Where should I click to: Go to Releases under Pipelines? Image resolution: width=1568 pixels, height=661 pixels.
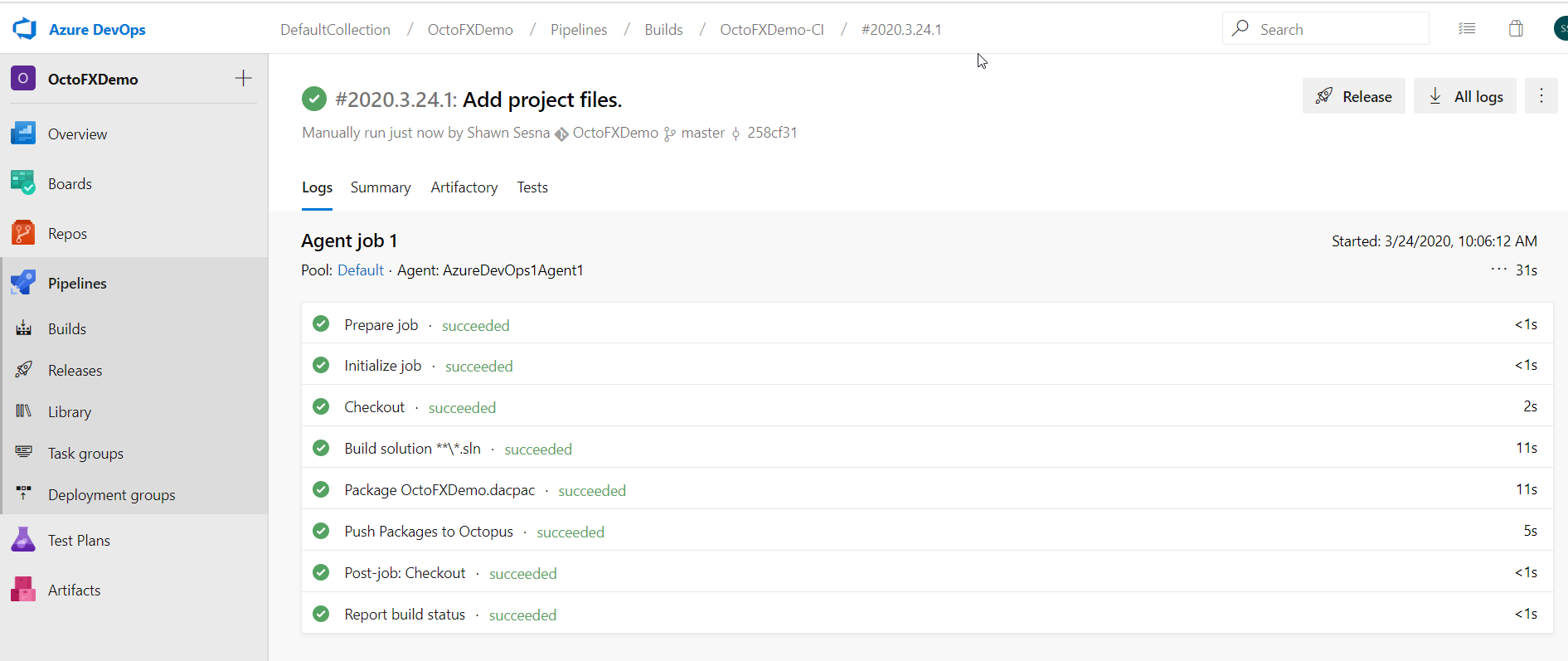[75, 371]
